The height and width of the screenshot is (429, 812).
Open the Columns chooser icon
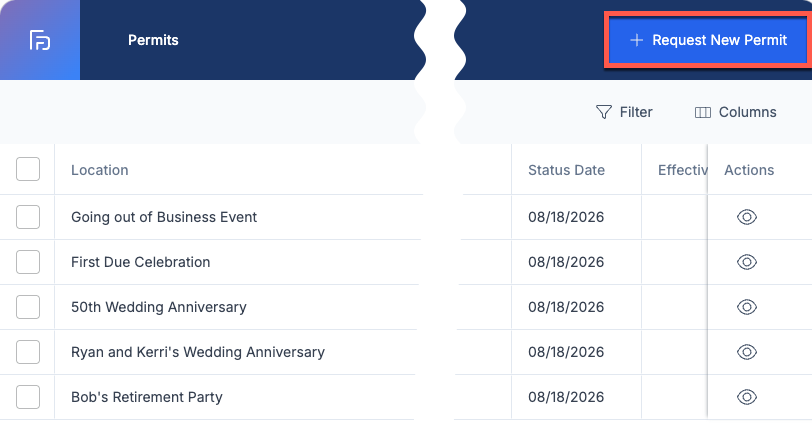[x=702, y=112]
